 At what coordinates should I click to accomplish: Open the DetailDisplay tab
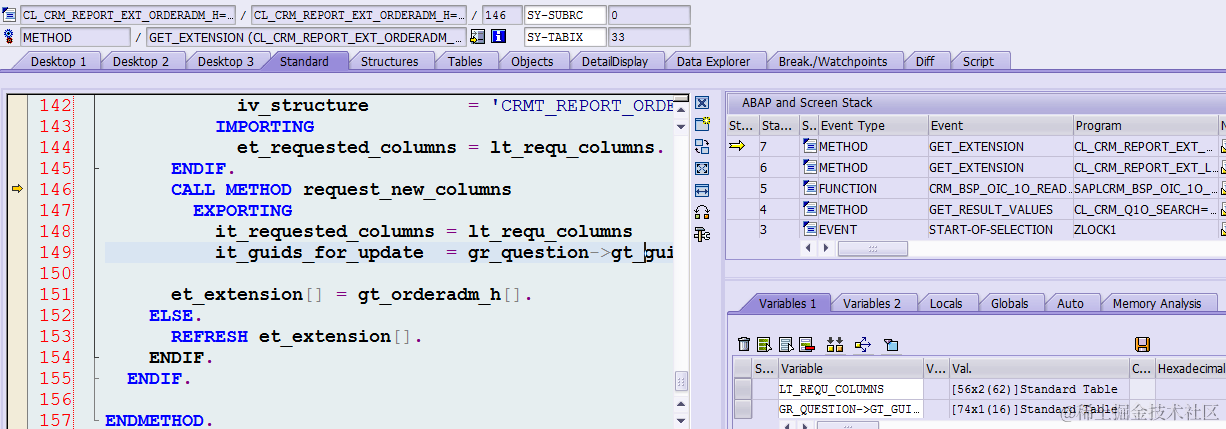(615, 61)
